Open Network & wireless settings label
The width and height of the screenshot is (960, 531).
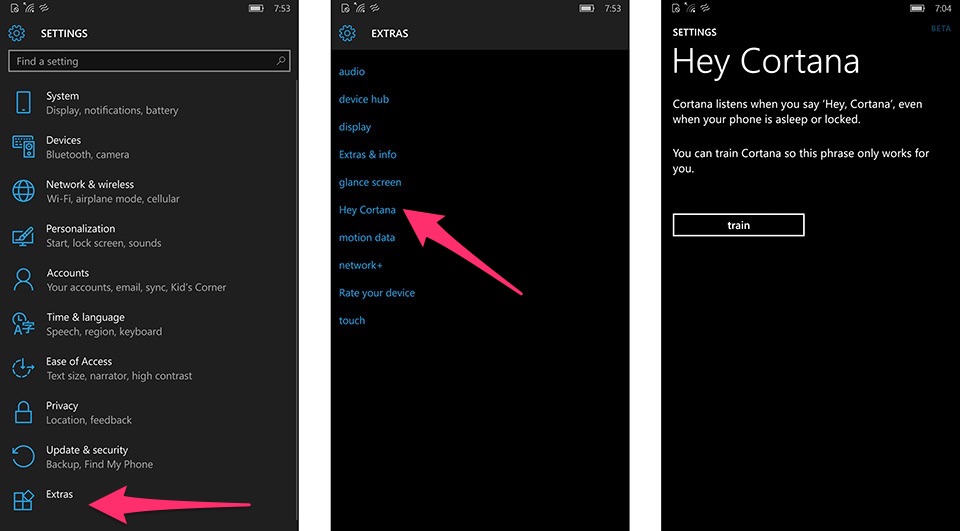click(90, 184)
